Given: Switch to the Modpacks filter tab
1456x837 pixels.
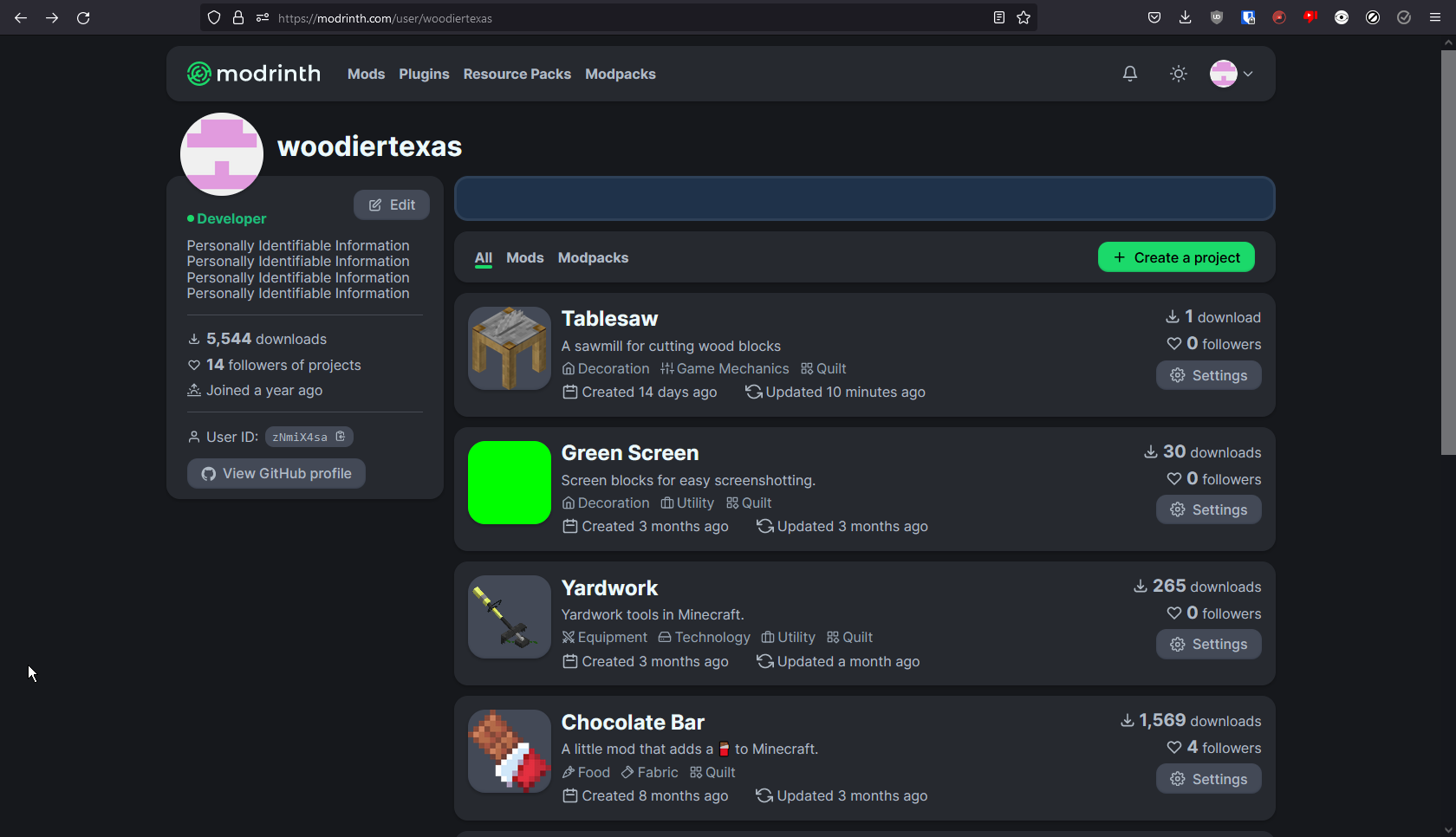Looking at the screenshot, I should (x=593, y=257).
